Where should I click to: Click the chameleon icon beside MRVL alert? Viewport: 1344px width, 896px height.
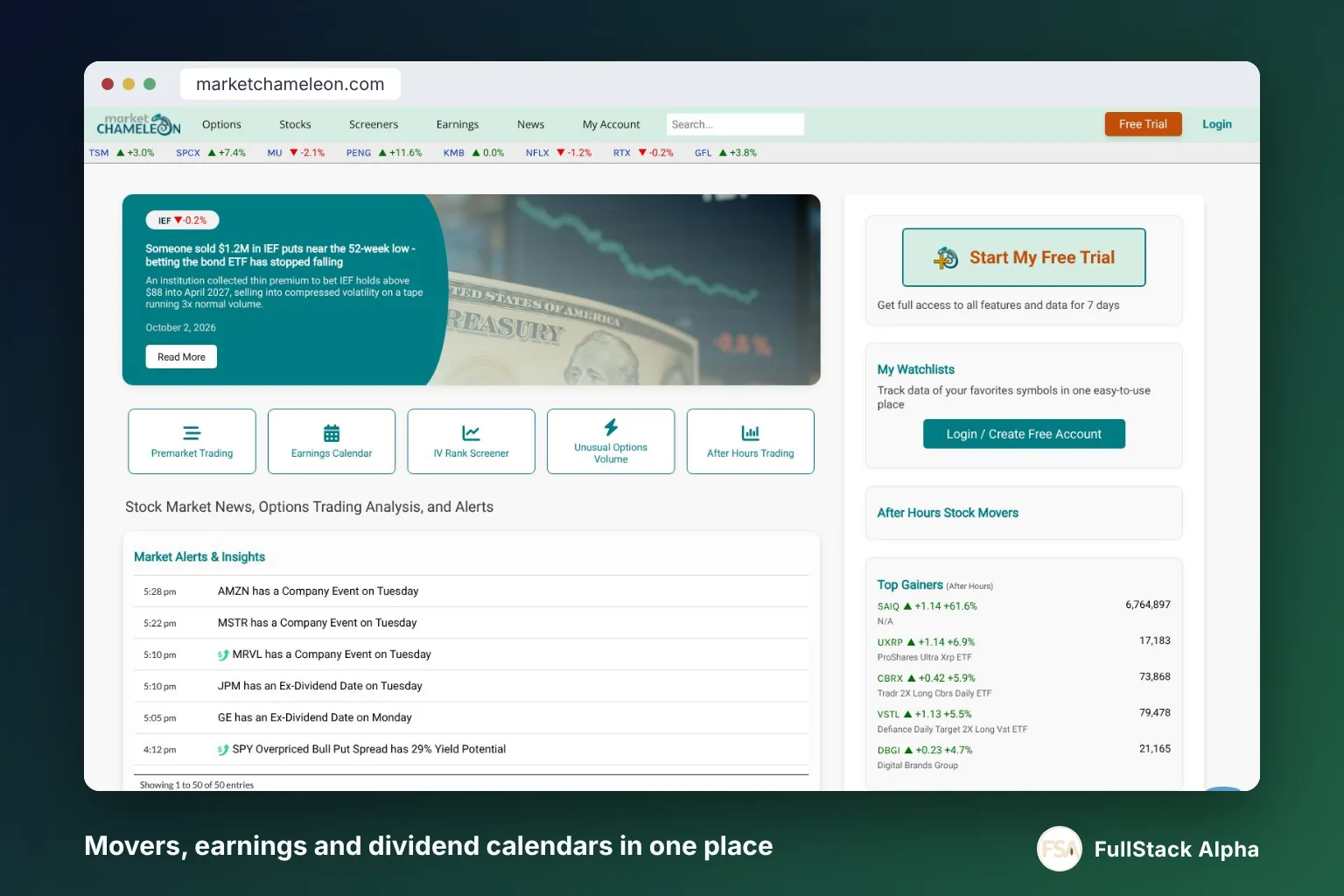223,654
